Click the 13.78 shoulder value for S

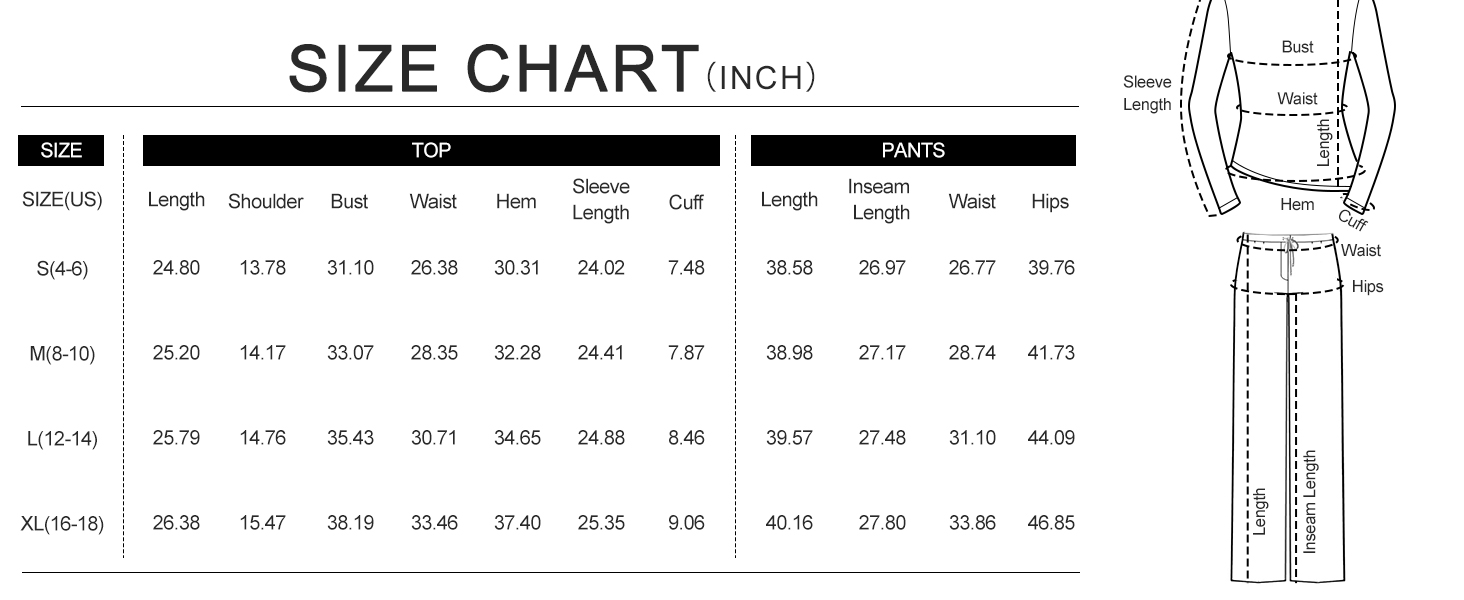[x=262, y=268]
